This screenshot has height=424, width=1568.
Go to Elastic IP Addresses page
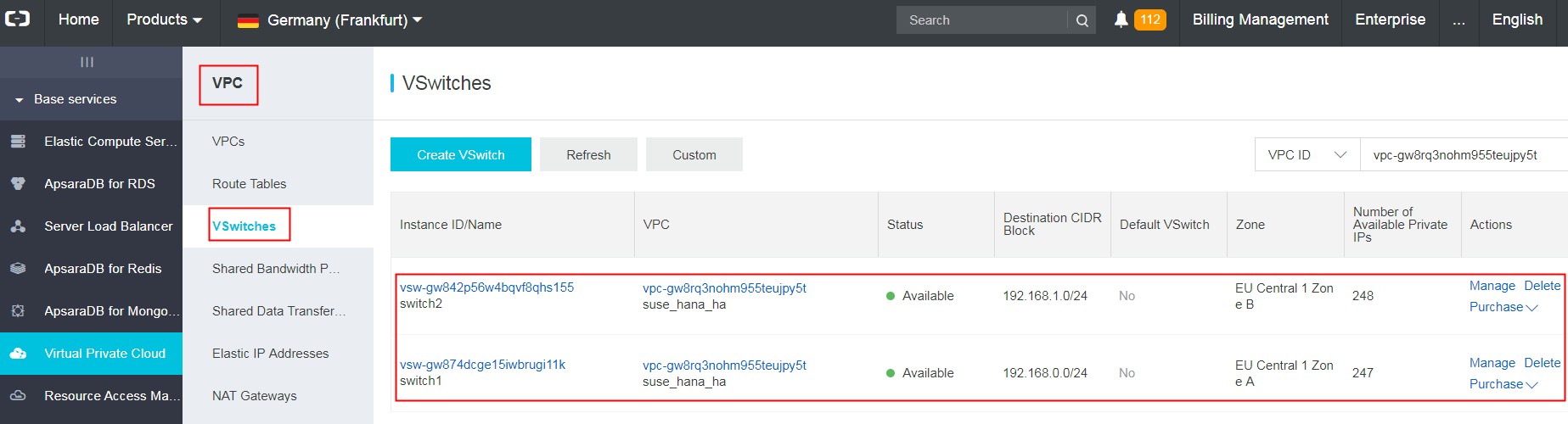270,354
